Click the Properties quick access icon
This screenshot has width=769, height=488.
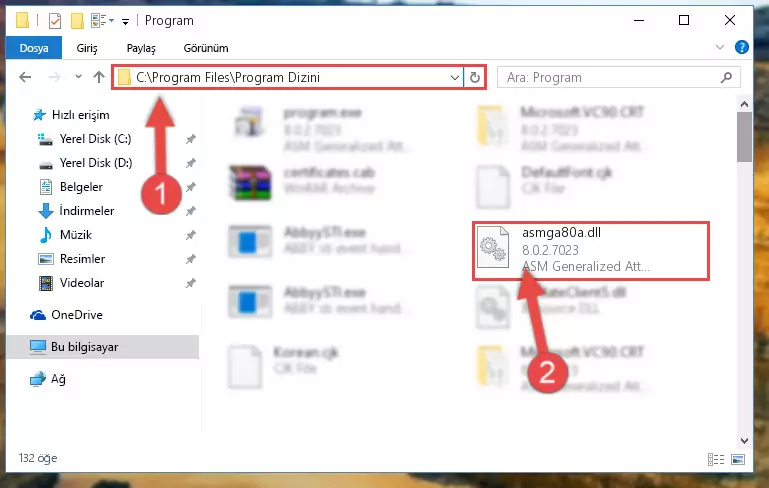coord(55,21)
